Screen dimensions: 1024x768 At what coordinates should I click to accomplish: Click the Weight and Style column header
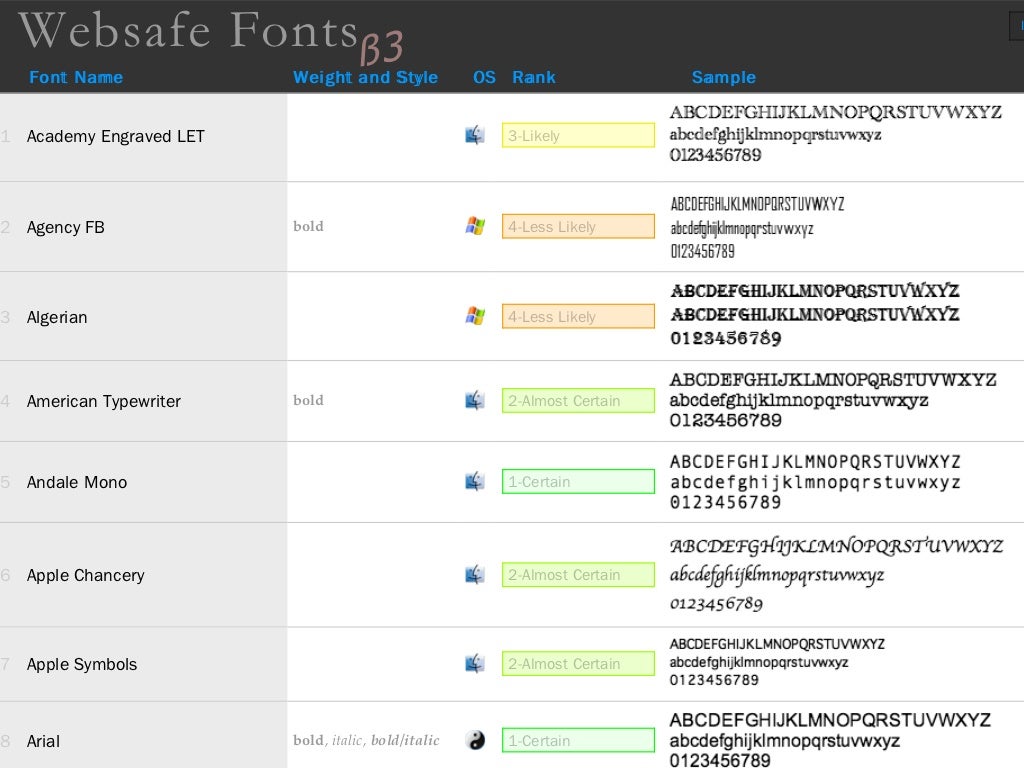click(365, 77)
